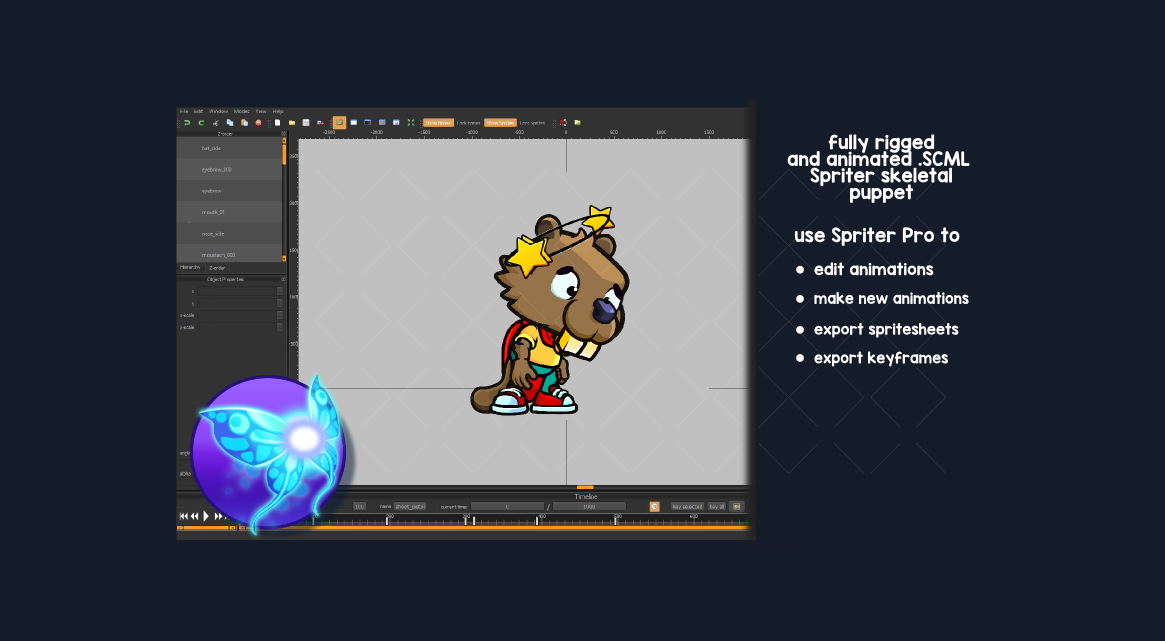This screenshot has width=1165, height=641.
Task: Click the animation length field showing 1000
Action: click(589, 507)
